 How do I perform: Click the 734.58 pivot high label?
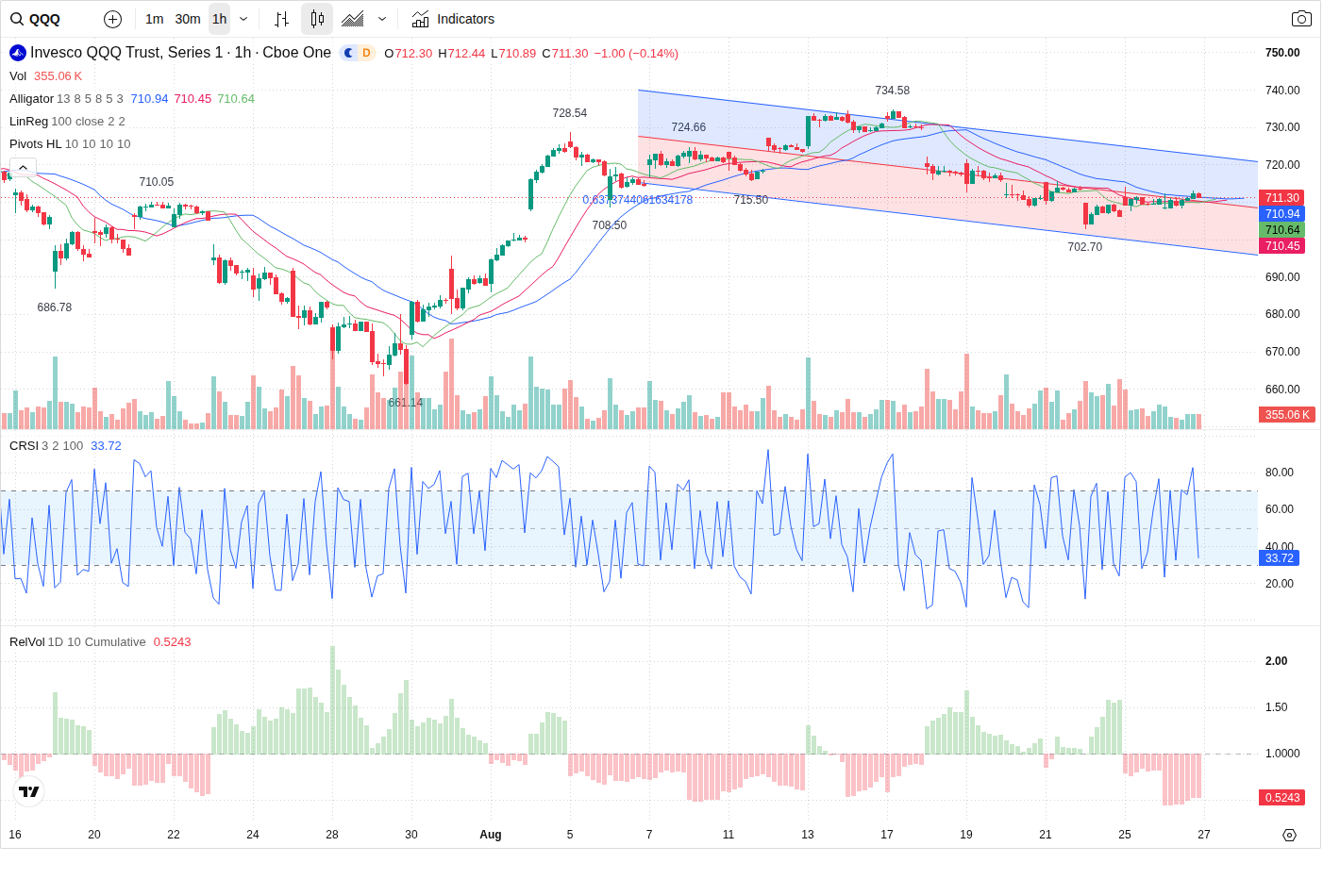[x=892, y=91]
